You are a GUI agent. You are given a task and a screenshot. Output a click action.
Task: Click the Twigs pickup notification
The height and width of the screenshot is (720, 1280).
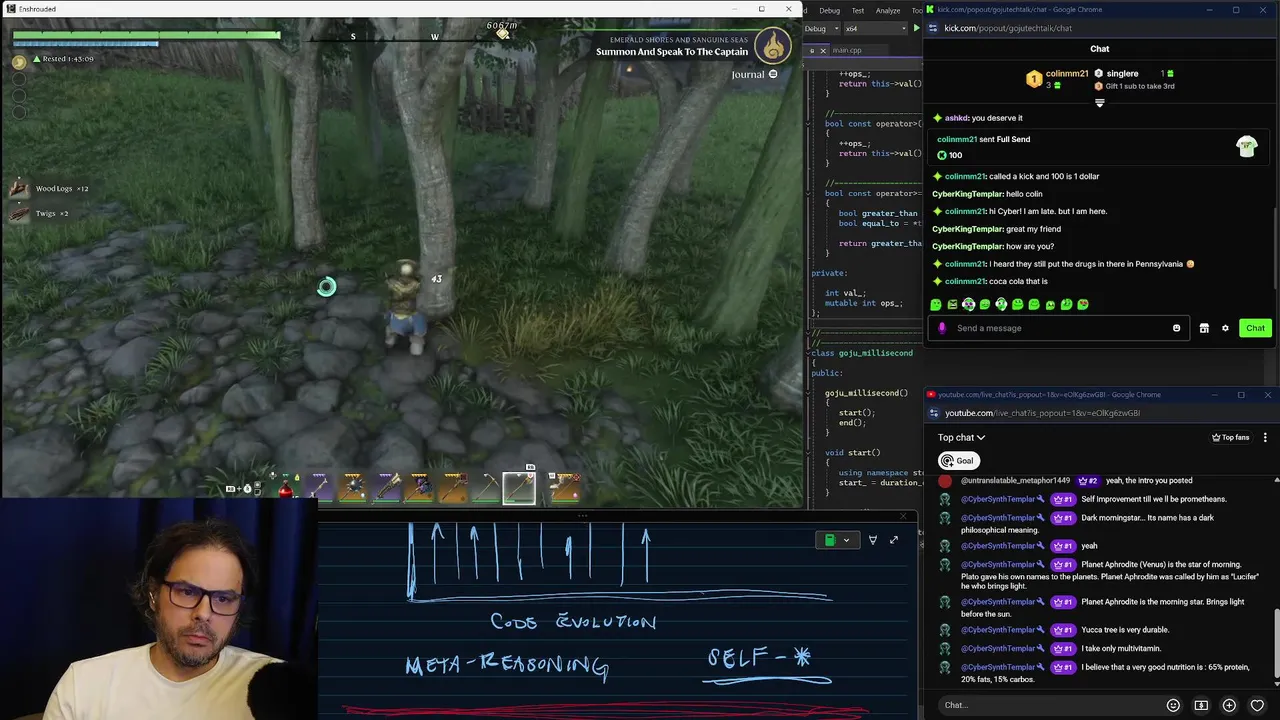pyautogui.click(x=40, y=213)
